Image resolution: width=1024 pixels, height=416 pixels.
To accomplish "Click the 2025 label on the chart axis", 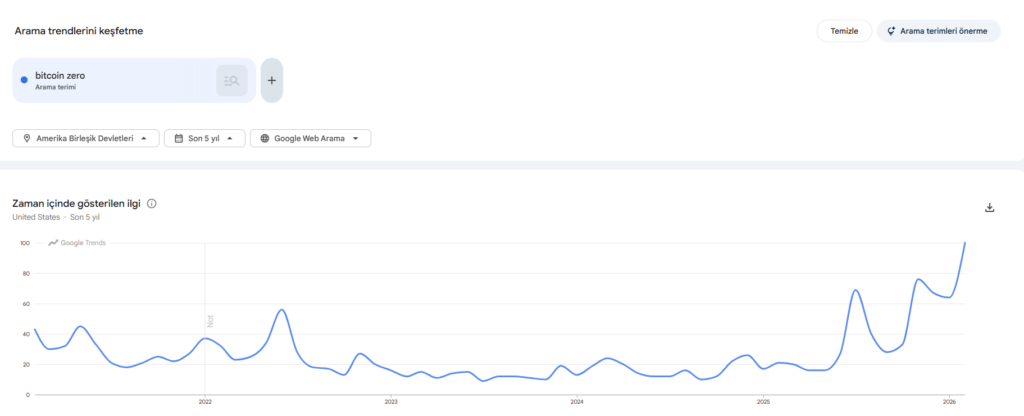I will click(763, 401).
